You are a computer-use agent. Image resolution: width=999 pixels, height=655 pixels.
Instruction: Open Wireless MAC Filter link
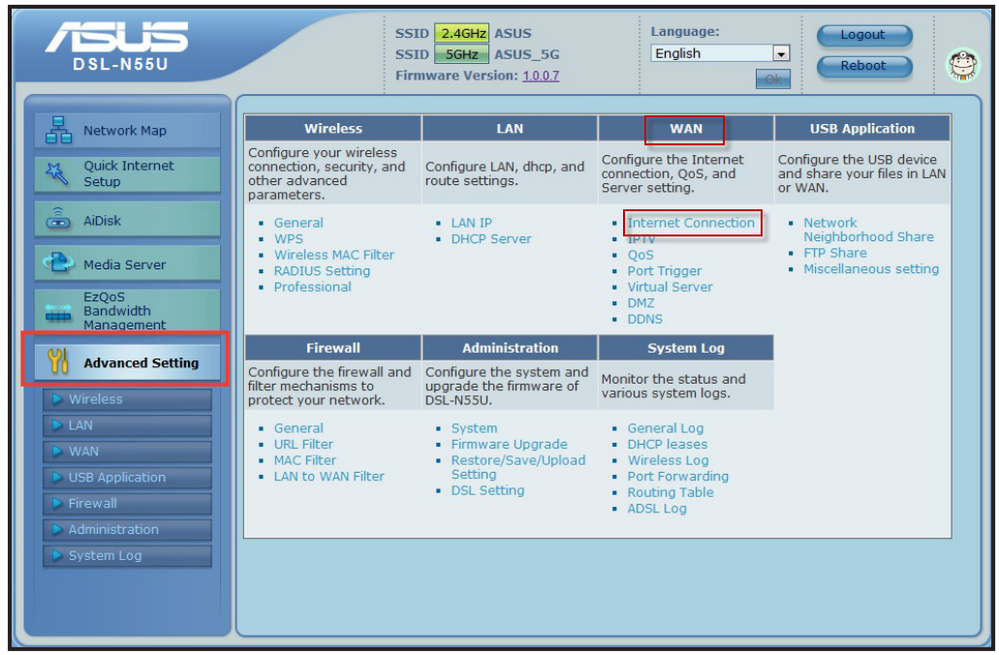coord(334,255)
